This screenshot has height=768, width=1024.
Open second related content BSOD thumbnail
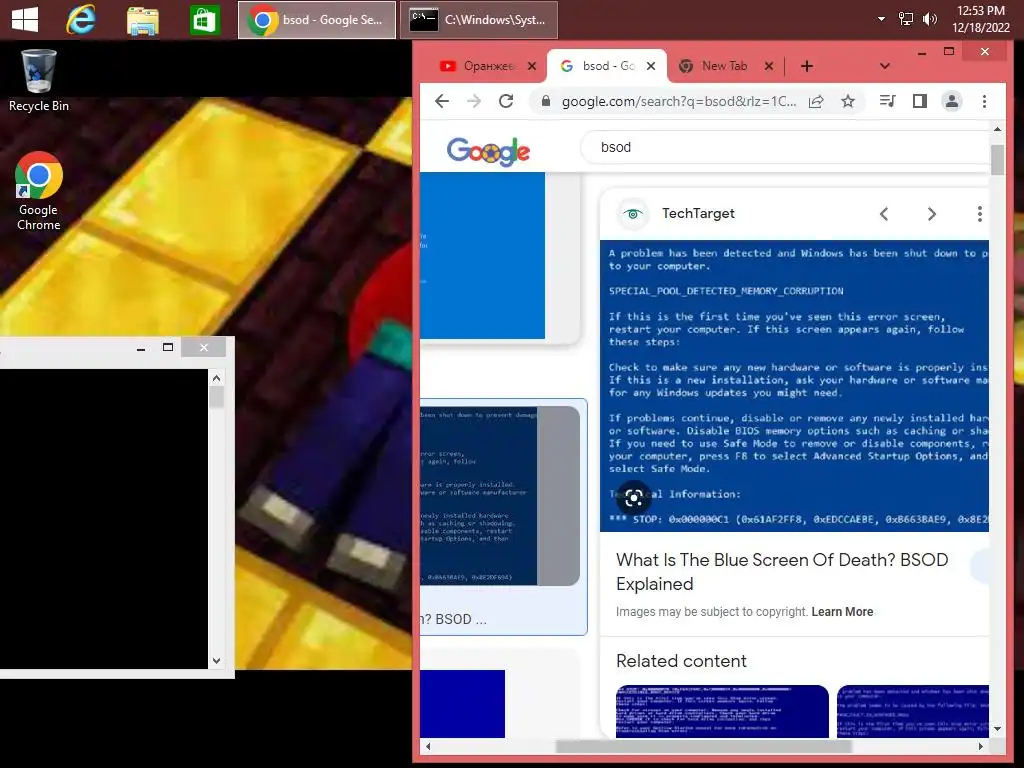913,711
